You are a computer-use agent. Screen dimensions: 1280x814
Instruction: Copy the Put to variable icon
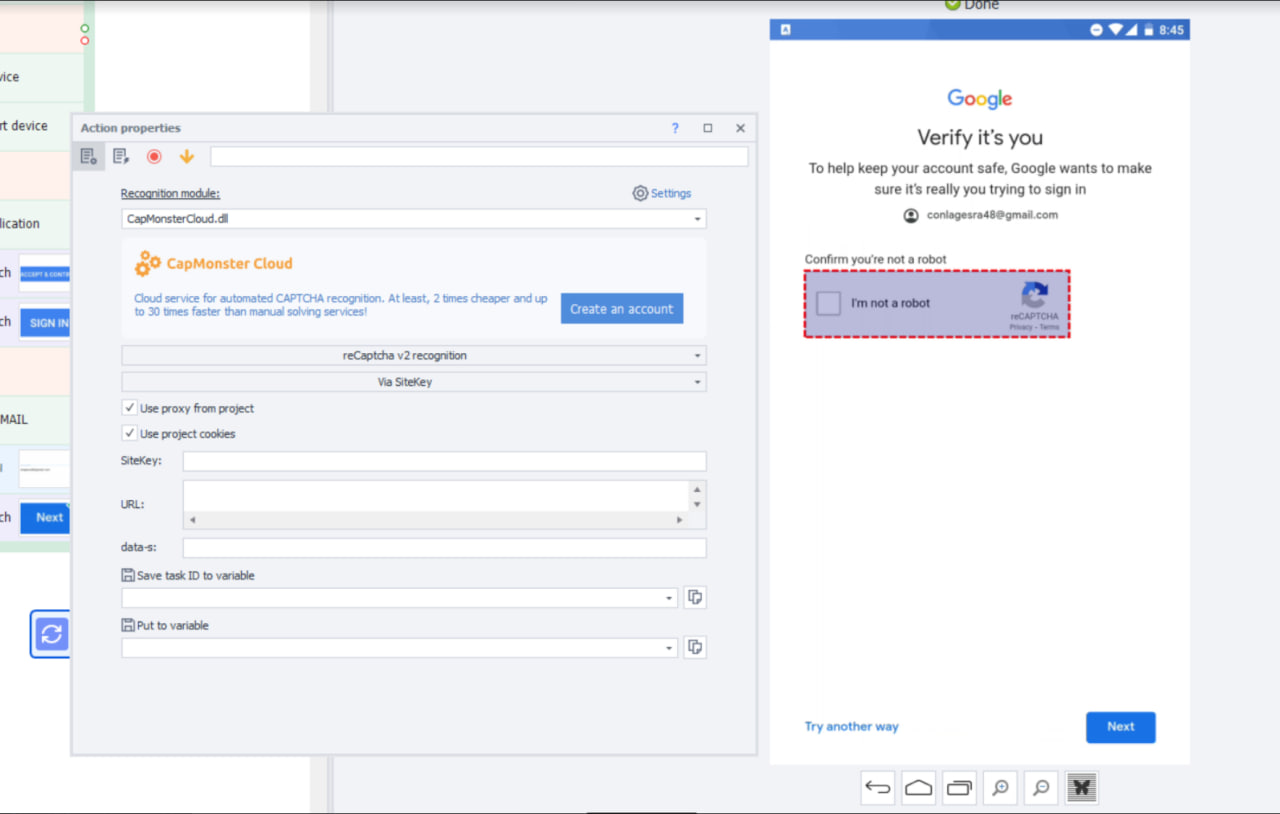(695, 647)
